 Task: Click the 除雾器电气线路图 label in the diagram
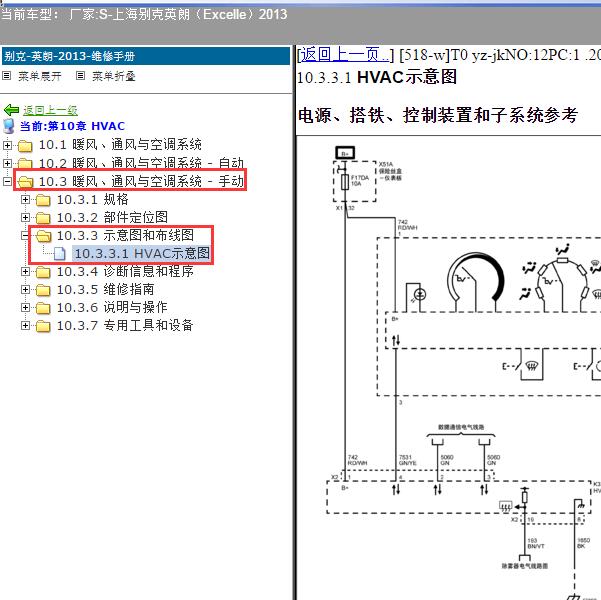coord(525,566)
